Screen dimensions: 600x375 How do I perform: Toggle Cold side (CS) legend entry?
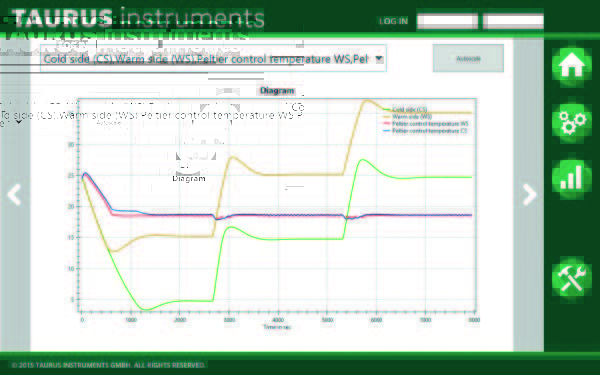coord(405,110)
